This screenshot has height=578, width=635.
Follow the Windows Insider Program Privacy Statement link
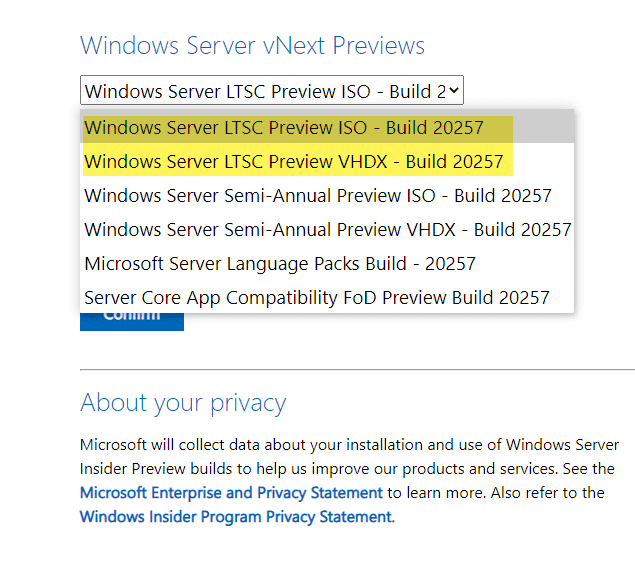235,517
